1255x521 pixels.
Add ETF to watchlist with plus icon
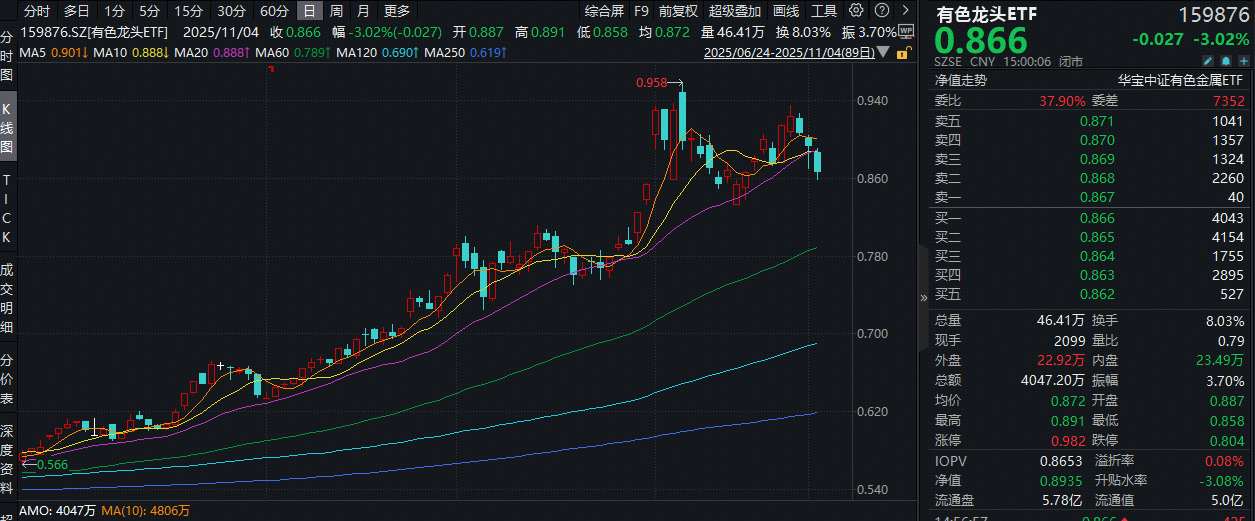click(1244, 61)
